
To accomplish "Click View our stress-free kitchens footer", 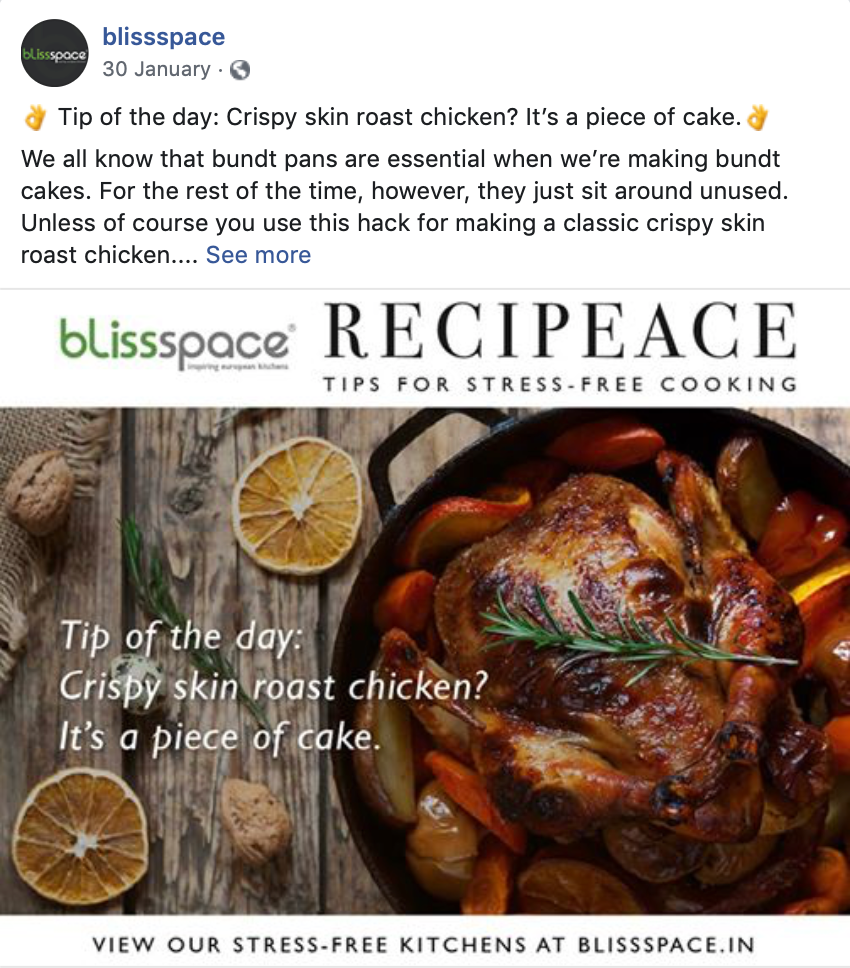I will click(x=423, y=945).
